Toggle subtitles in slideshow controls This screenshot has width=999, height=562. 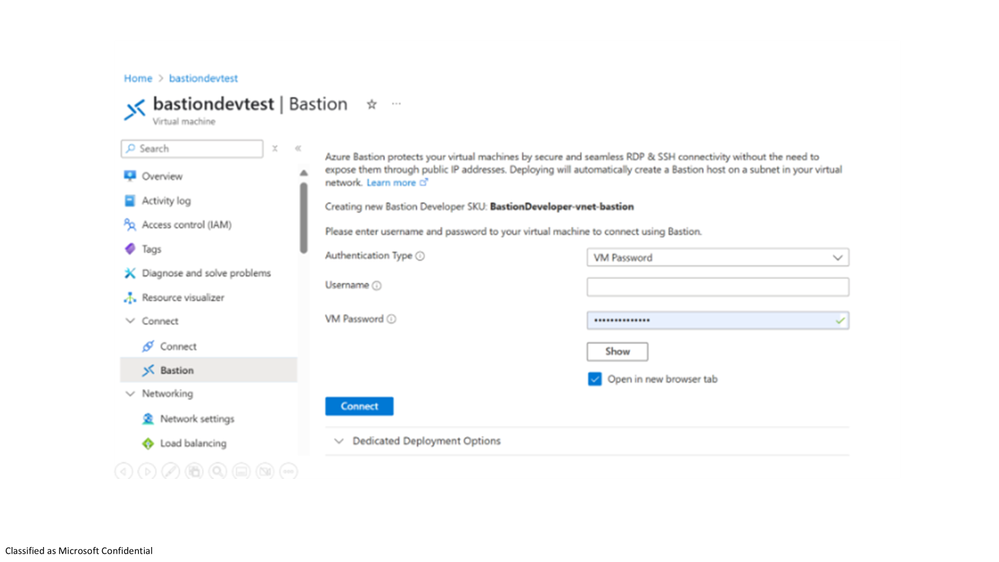click(x=241, y=472)
